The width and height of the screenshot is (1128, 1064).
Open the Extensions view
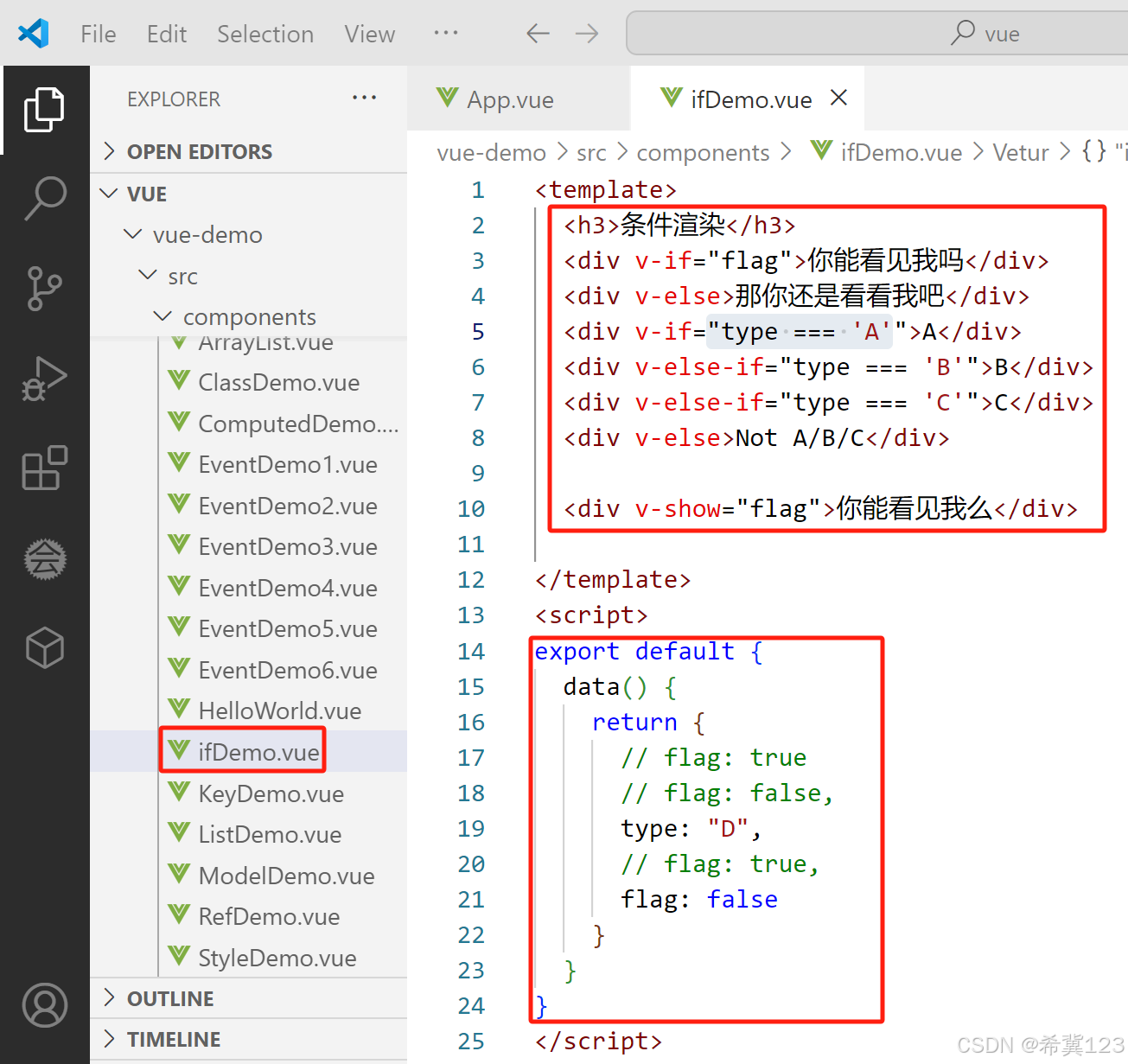point(44,468)
